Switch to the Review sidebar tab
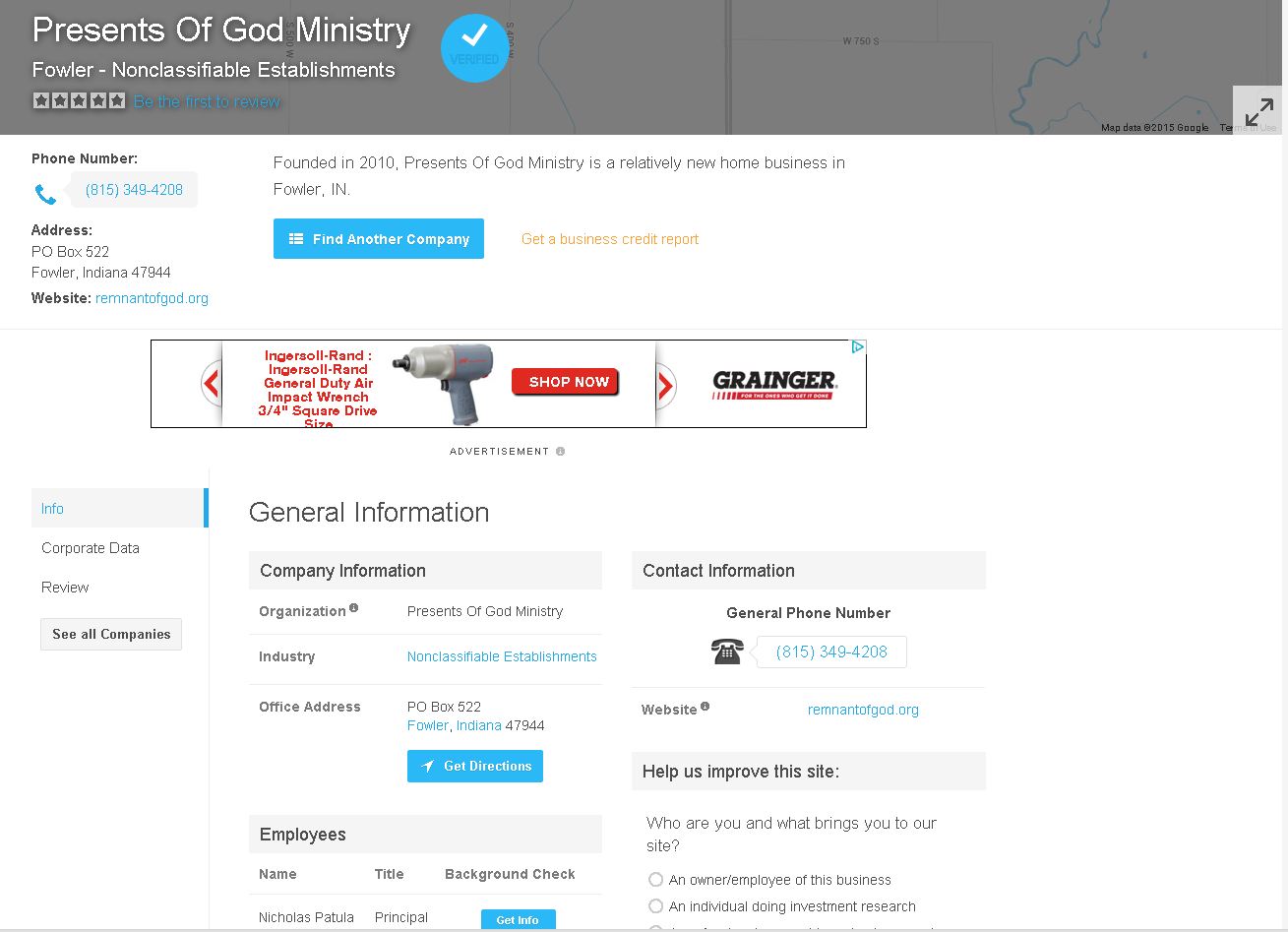Viewport: 1288px width, 932px height. click(x=65, y=588)
